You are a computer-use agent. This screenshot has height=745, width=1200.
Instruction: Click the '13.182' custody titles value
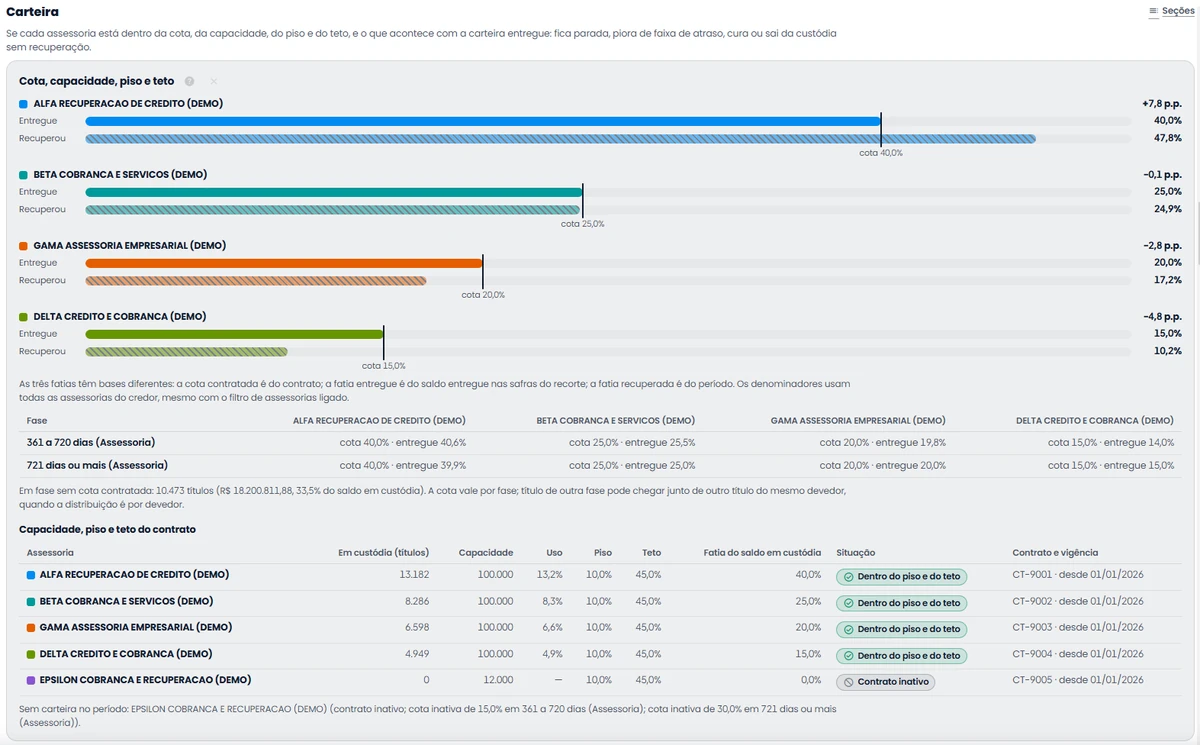tap(414, 575)
